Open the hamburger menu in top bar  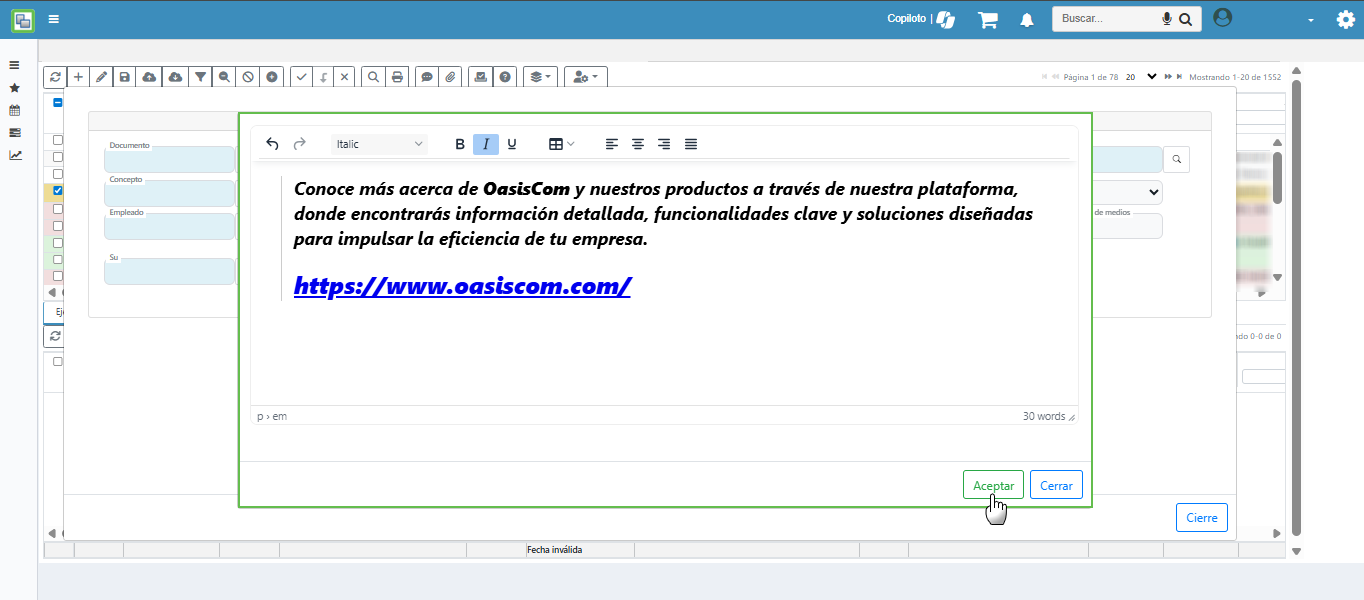point(53,19)
